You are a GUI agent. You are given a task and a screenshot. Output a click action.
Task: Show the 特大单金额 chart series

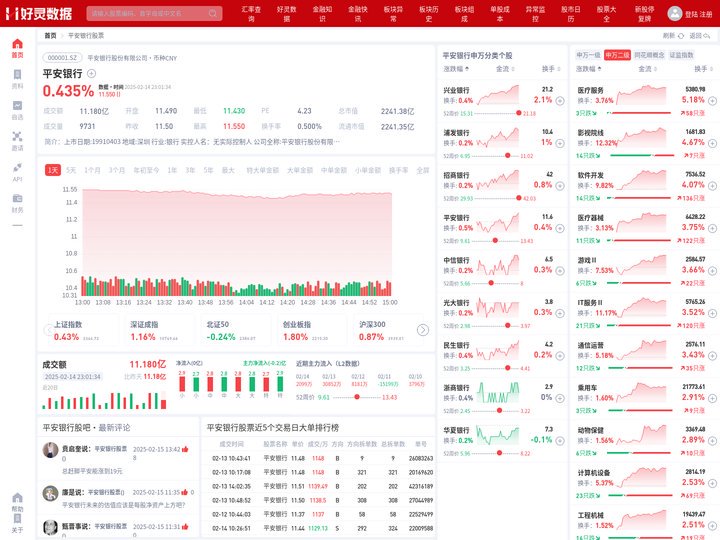coord(263,170)
